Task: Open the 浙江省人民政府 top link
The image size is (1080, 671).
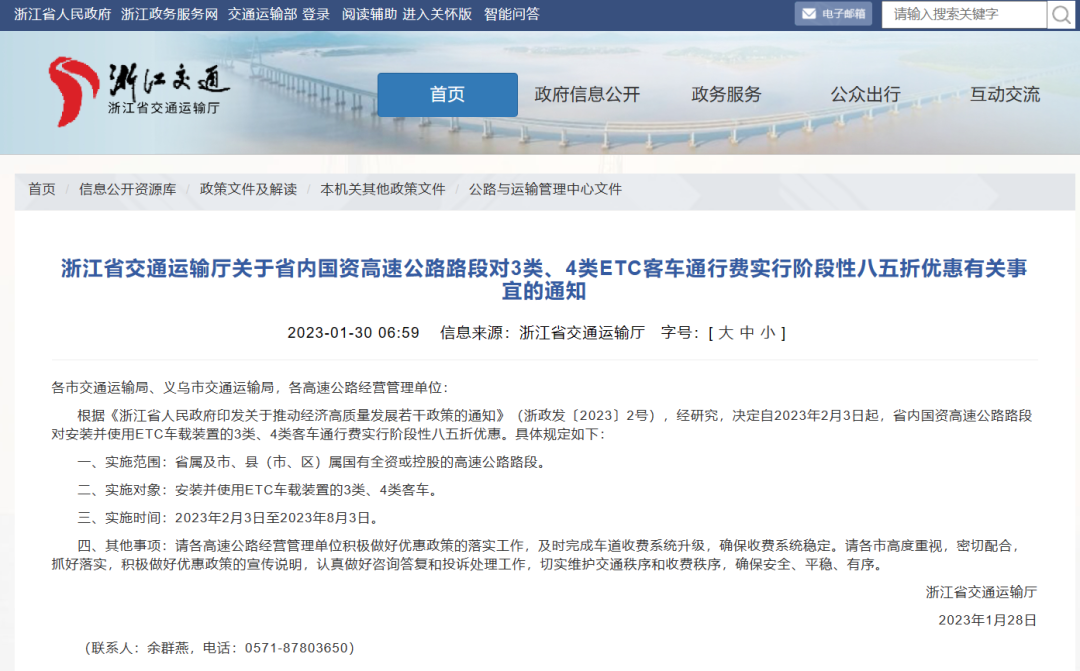Action: pos(63,14)
